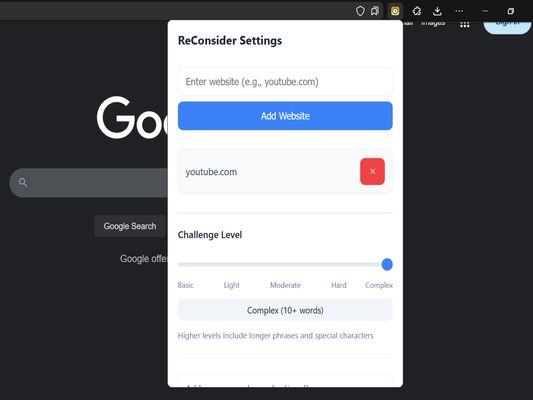Select the Moderate challenge level label

[x=285, y=285]
